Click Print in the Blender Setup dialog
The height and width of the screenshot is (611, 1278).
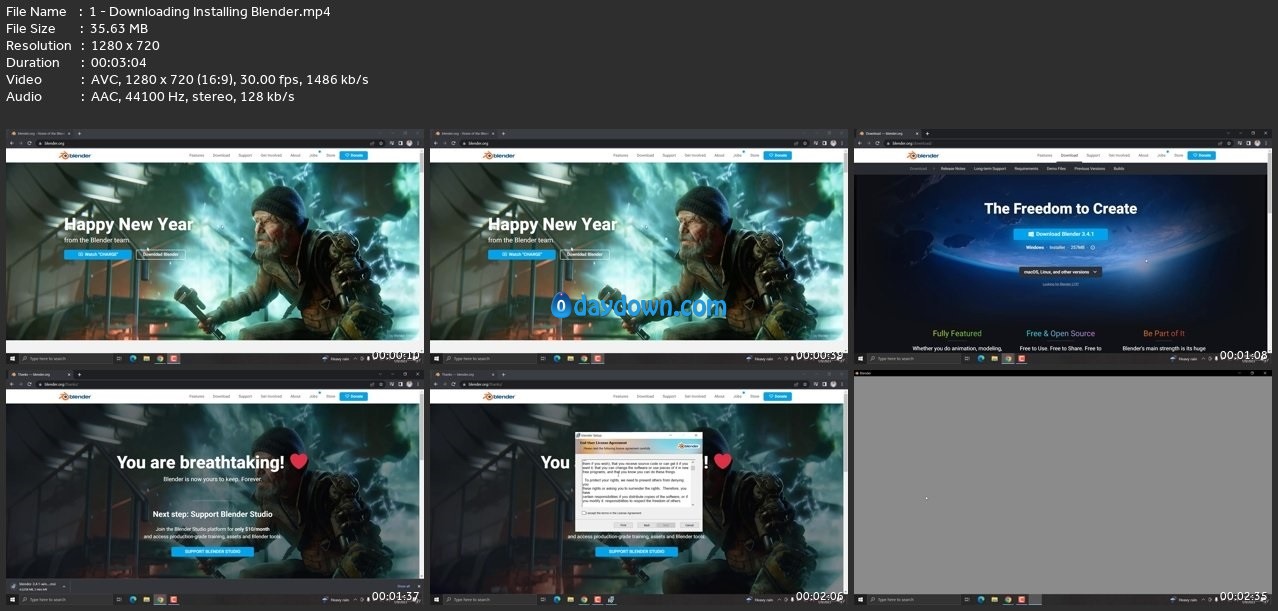[622, 525]
